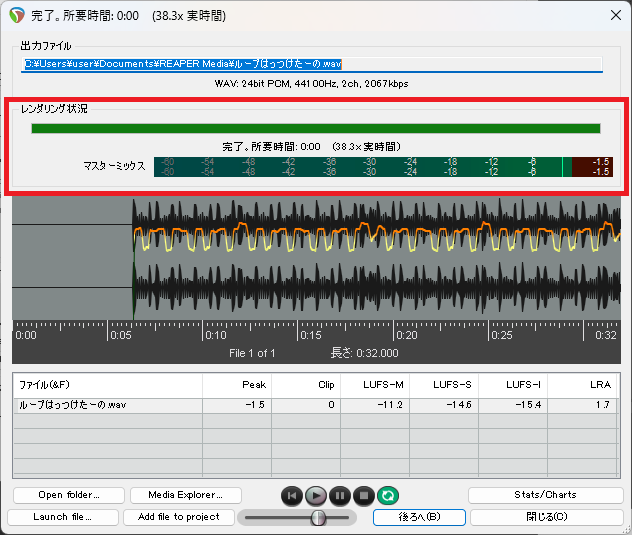The image size is (632, 535).
Task: Click the 後ろへ(B) button
Action: [419, 517]
